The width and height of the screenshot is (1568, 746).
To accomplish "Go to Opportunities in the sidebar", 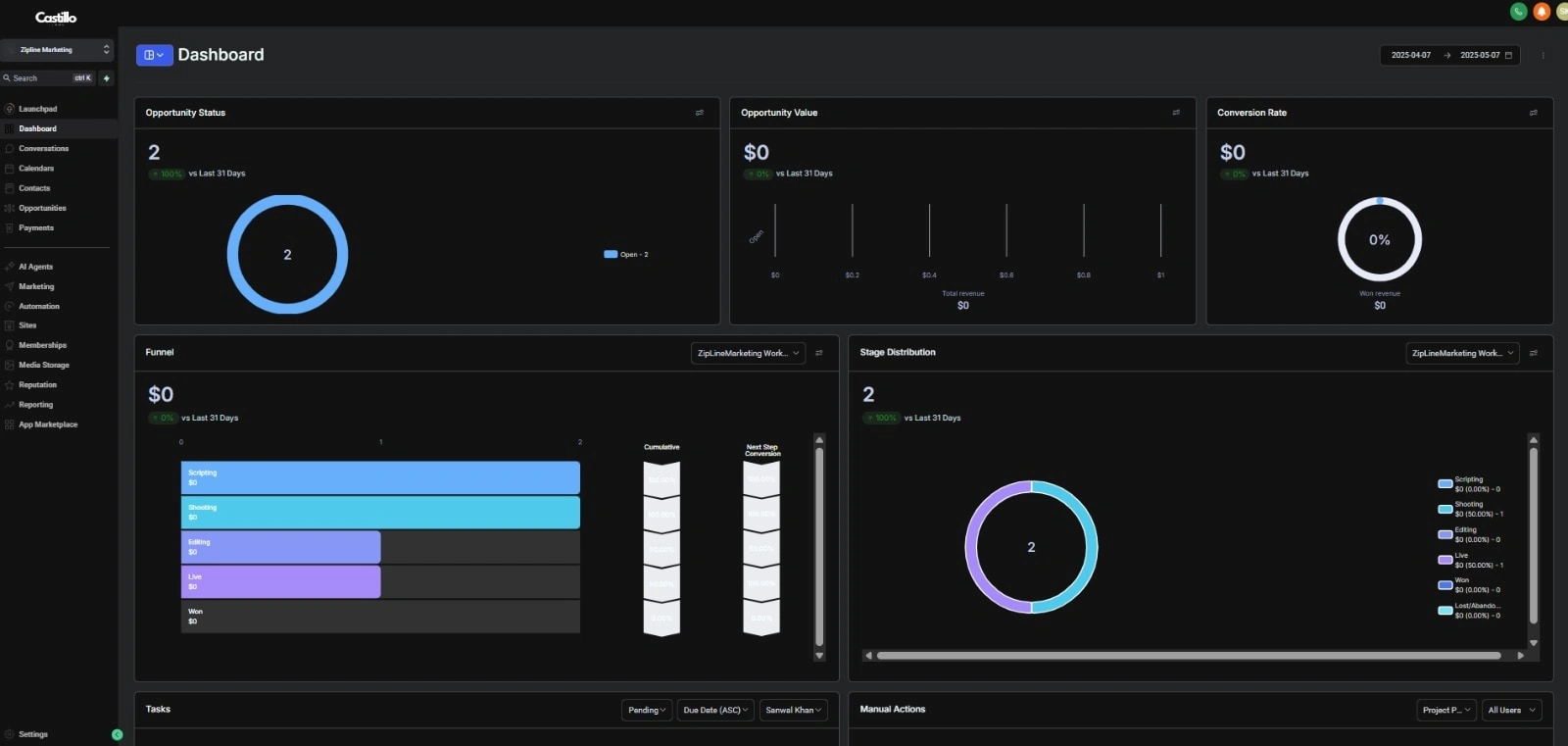I will pos(43,208).
